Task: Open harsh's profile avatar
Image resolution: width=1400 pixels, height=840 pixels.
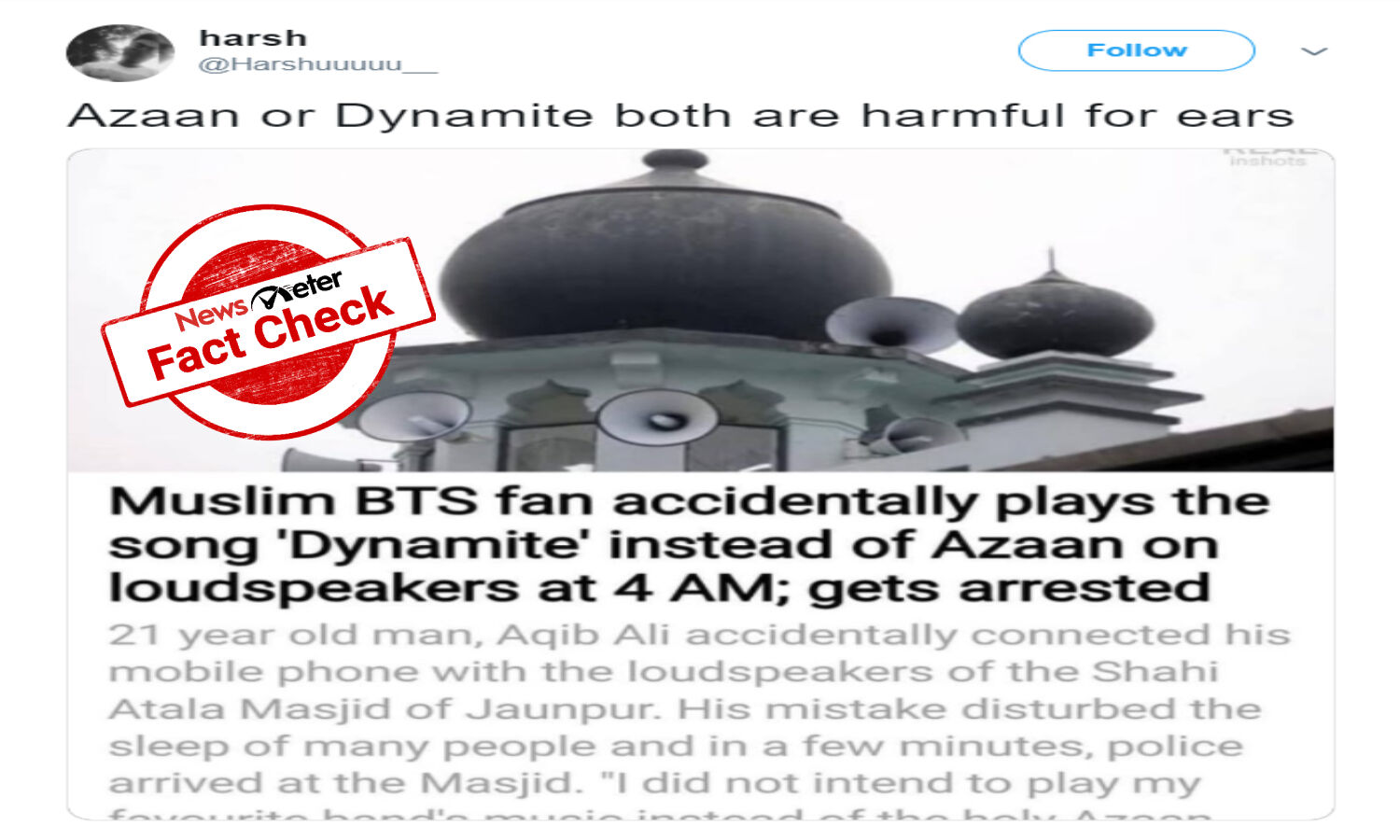Action: click(119, 52)
